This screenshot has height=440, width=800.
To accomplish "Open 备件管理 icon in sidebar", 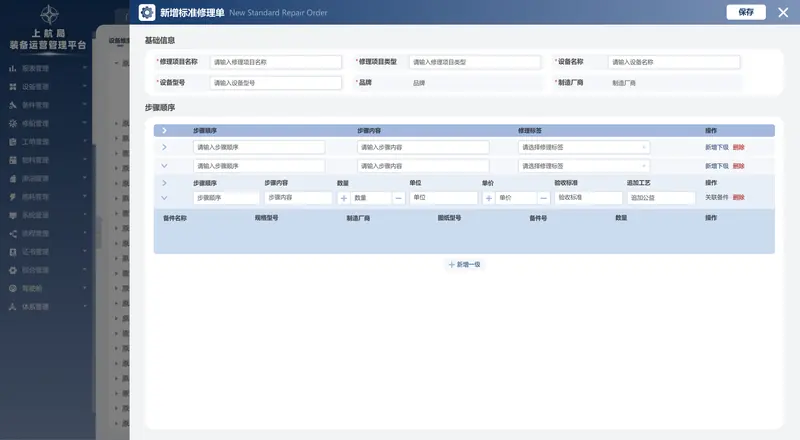I will click(13, 105).
